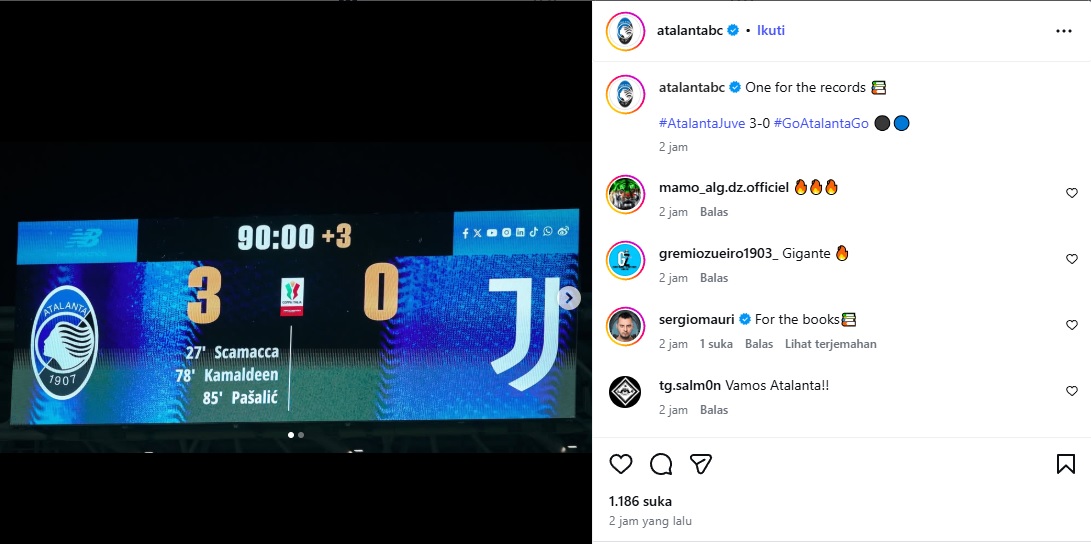Open the #GoAtalantaGo hashtag
This screenshot has height=544, width=1091.
coord(821,123)
